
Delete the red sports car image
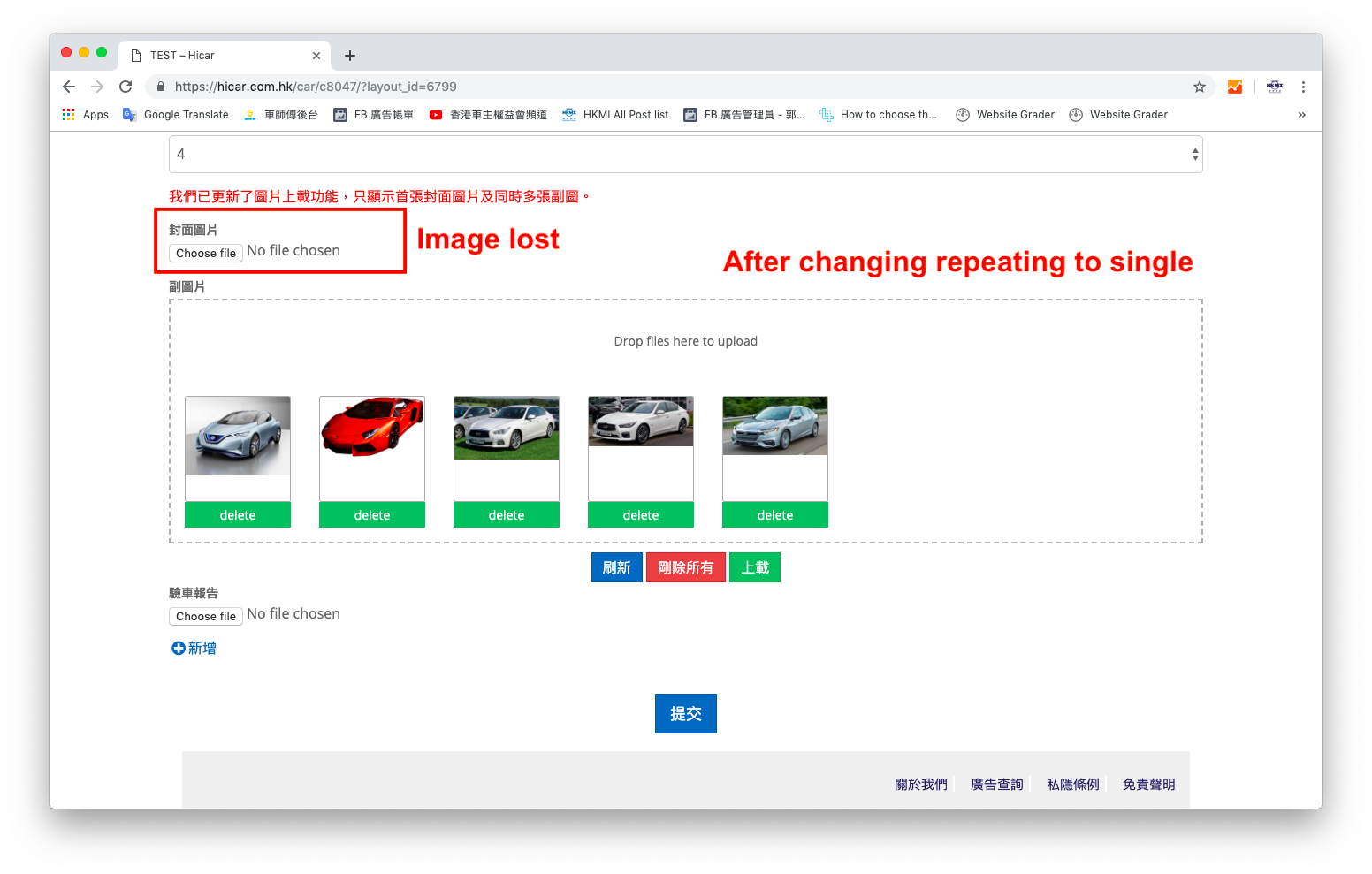point(372,514)
